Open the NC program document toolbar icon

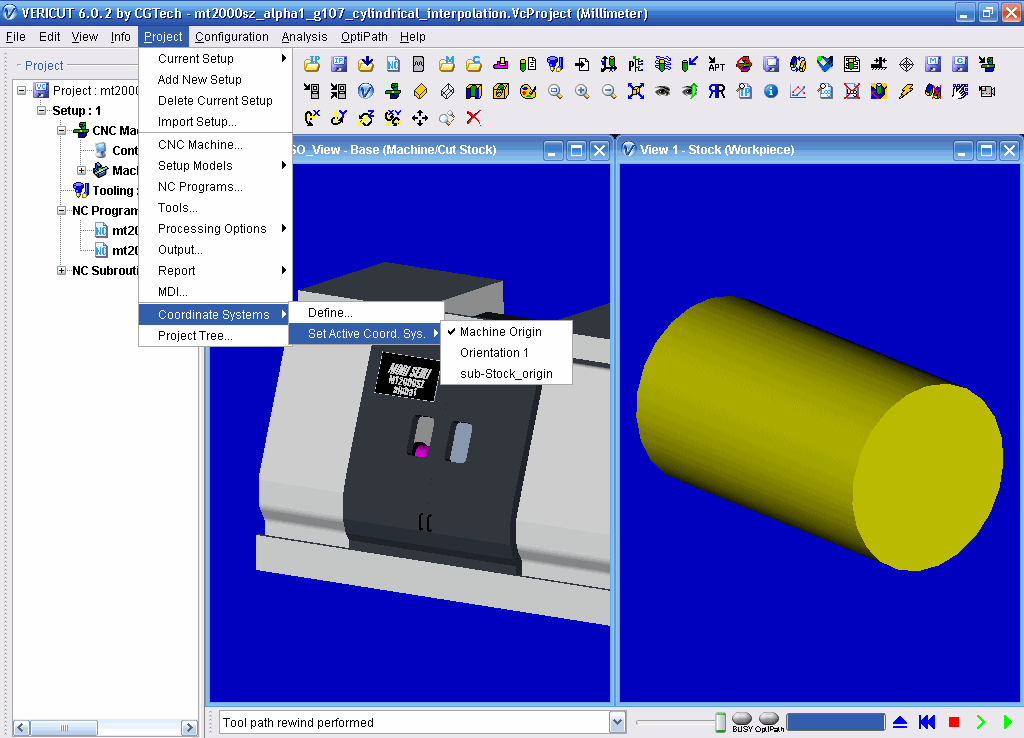tap(392, 64)
